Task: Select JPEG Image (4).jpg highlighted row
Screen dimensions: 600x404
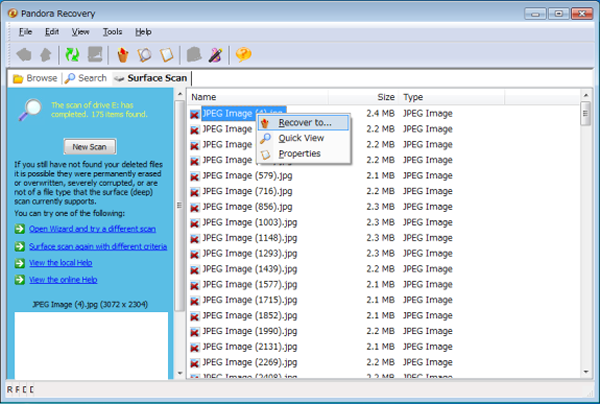Action: click(244, 113)
